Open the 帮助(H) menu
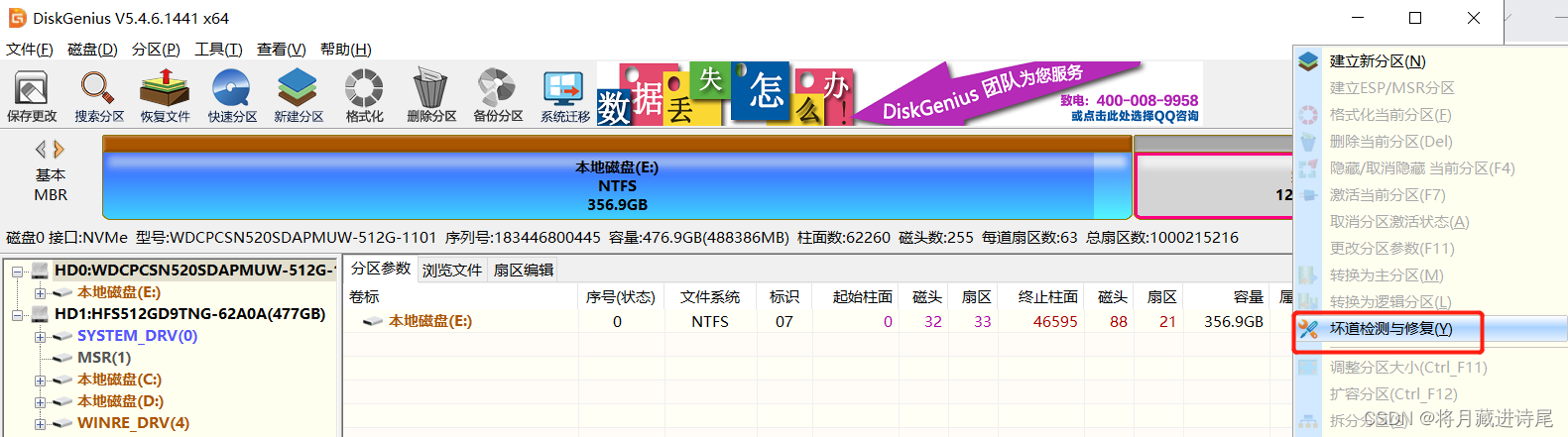This screenshot has height=437, width=1568. 345,50
